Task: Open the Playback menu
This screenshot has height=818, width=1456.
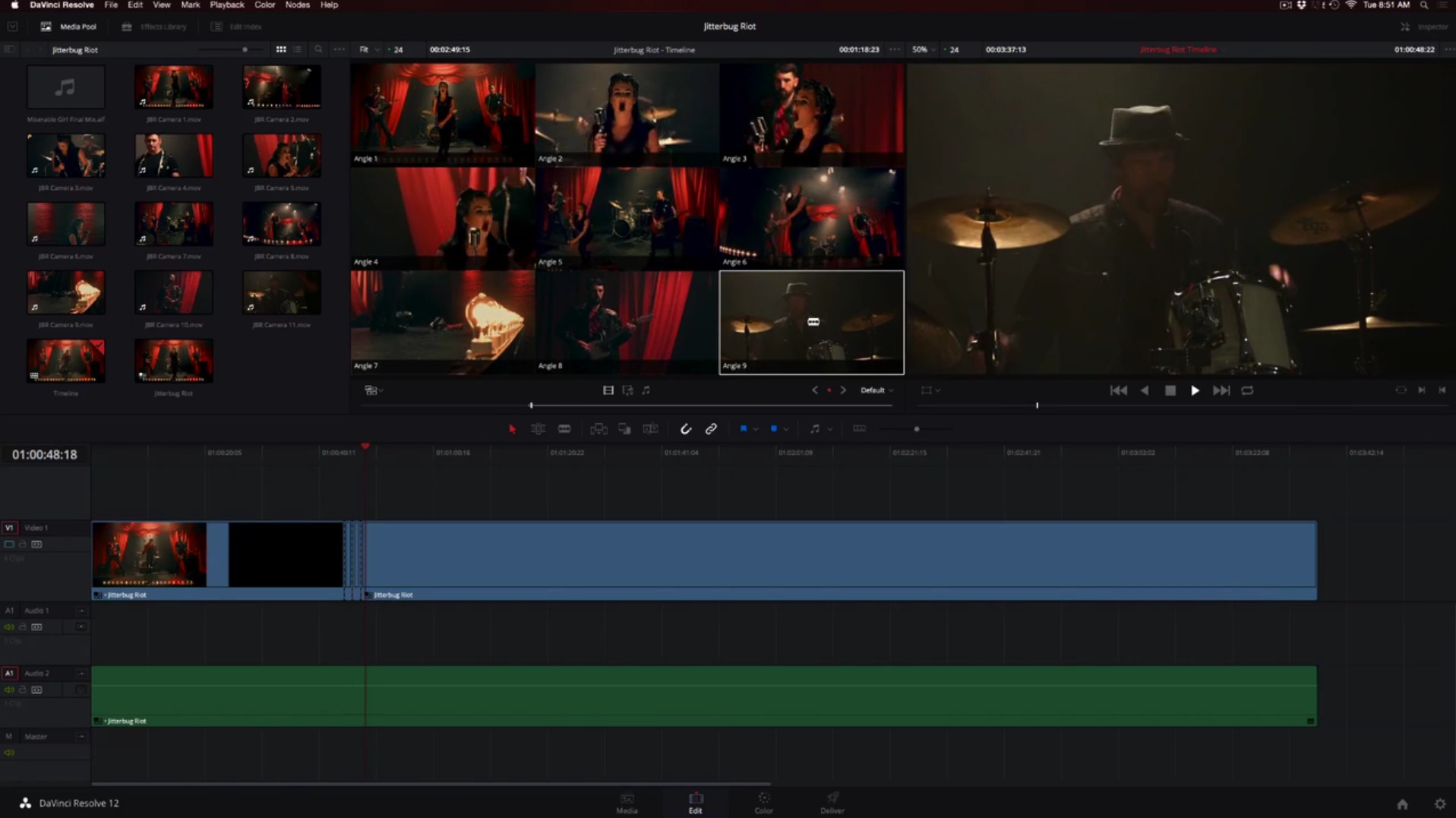Action: (226, 5)
